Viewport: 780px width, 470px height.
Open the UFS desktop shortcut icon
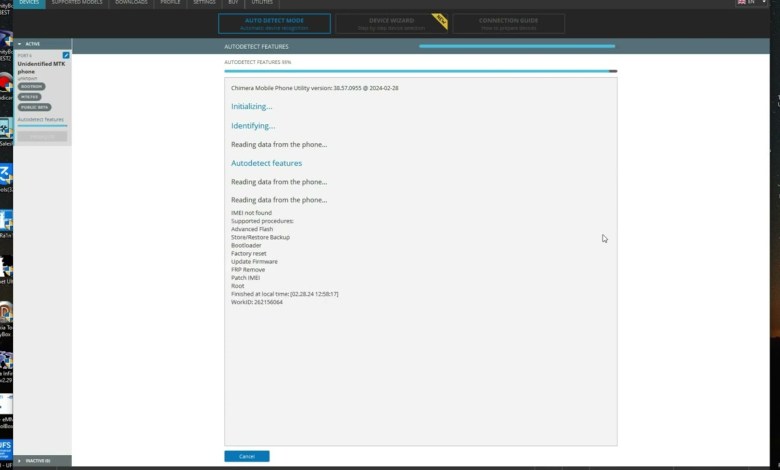coord(5,446)
